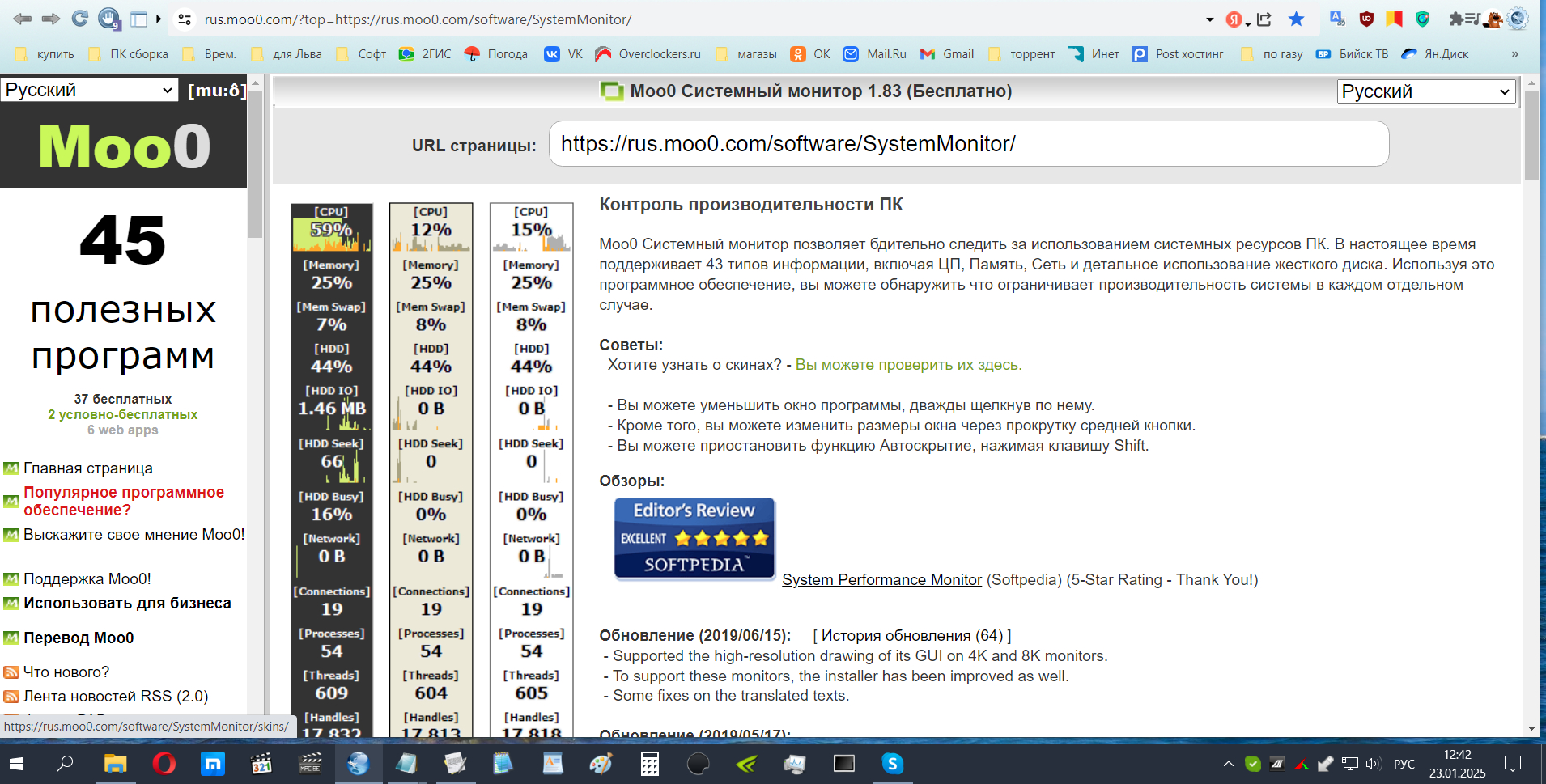
Task: Expand the left sidebar language dropdown
Action: pyautogui.click(x=88, y=90)
